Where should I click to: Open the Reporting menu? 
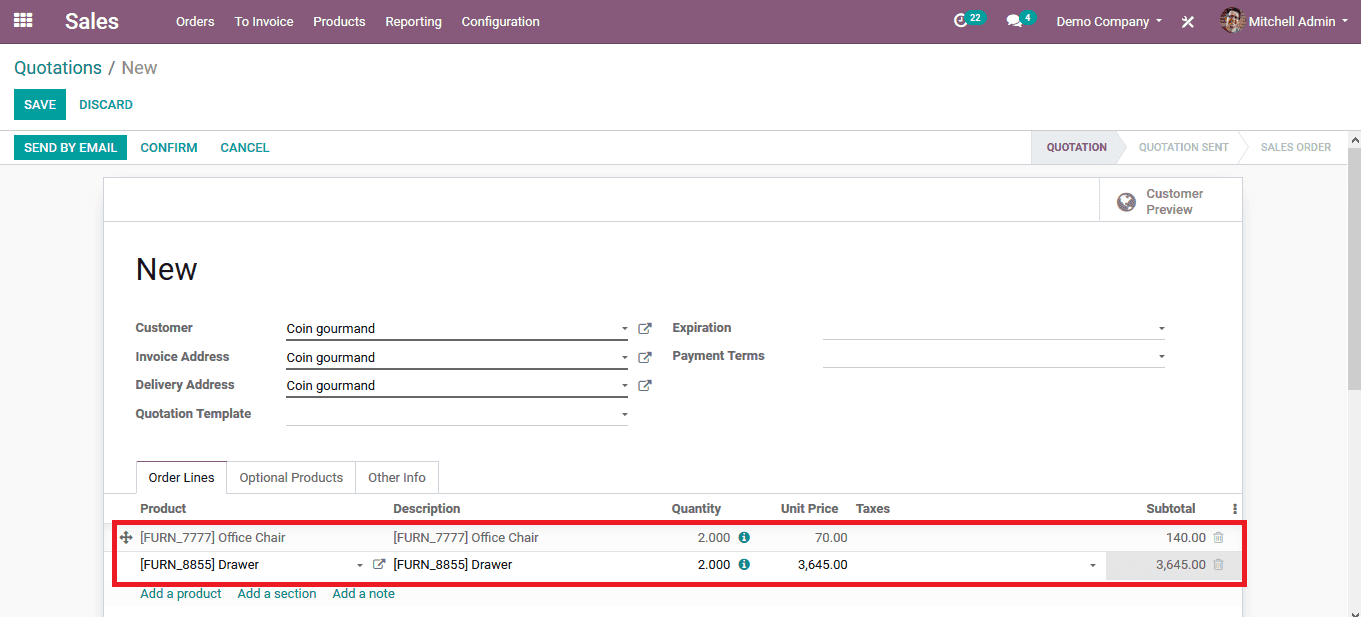pos(413,21)
